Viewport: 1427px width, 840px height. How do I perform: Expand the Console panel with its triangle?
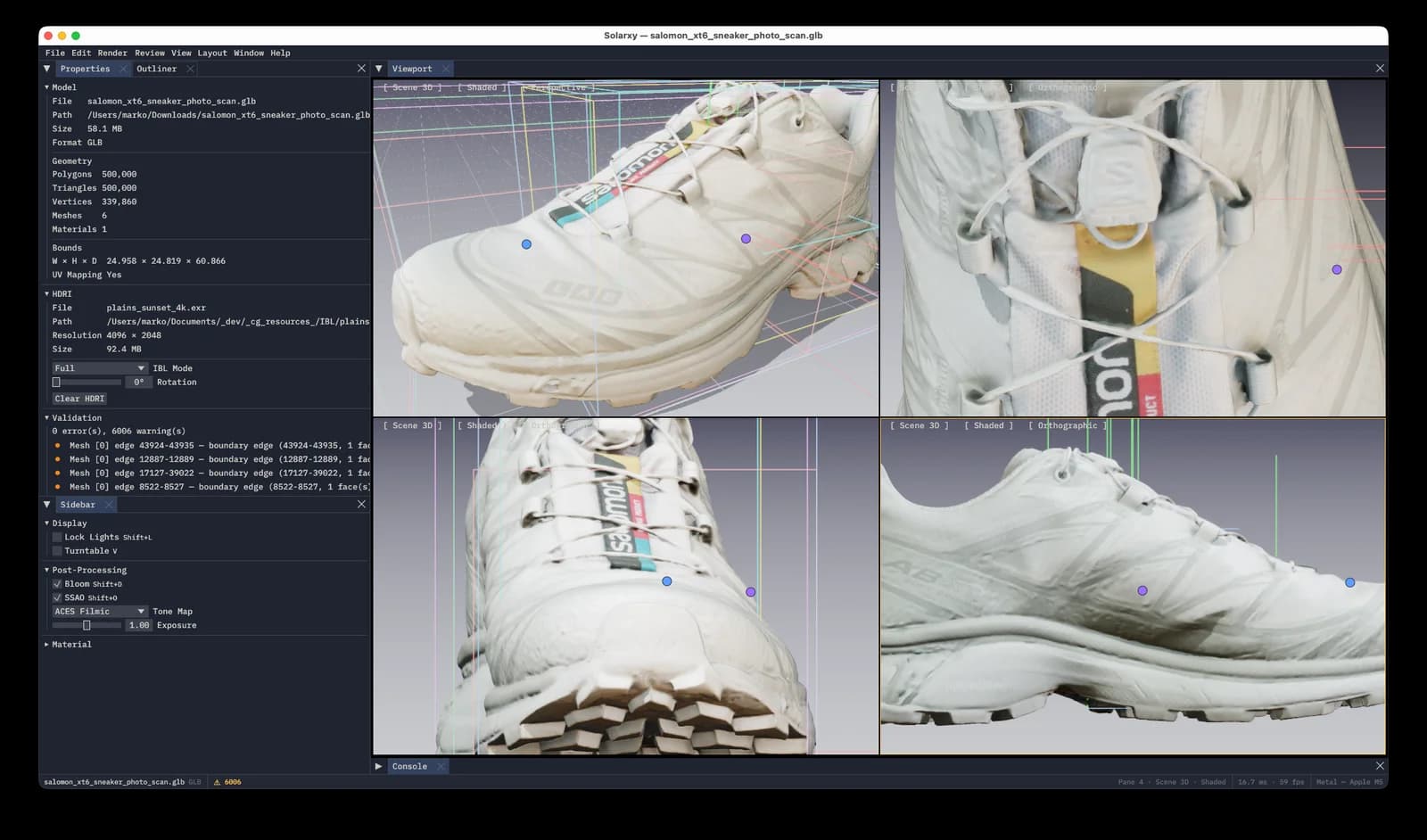(x=379, y=766)
